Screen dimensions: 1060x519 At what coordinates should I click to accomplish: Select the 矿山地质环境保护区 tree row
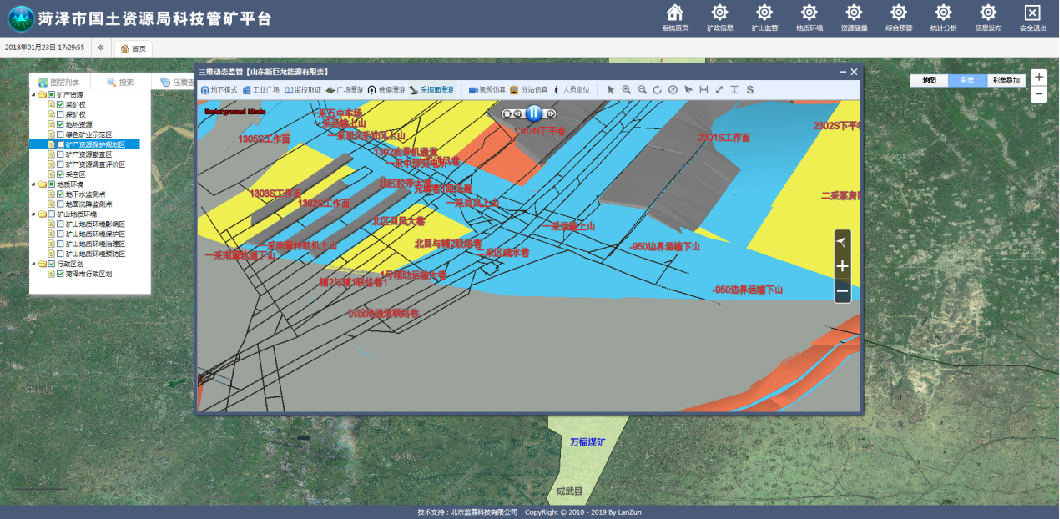(87, 234)
